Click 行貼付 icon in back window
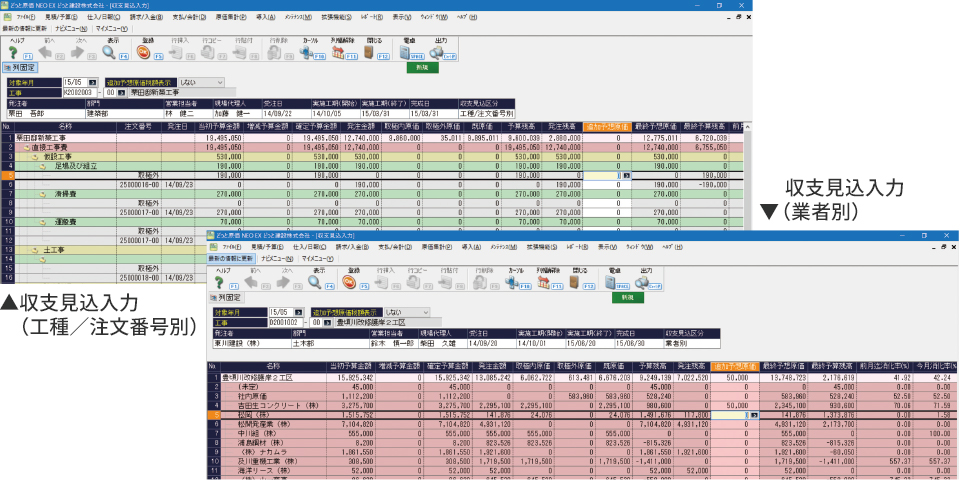Image resolution: width=960 pixels, height=480 pixels. coord(239,53)
